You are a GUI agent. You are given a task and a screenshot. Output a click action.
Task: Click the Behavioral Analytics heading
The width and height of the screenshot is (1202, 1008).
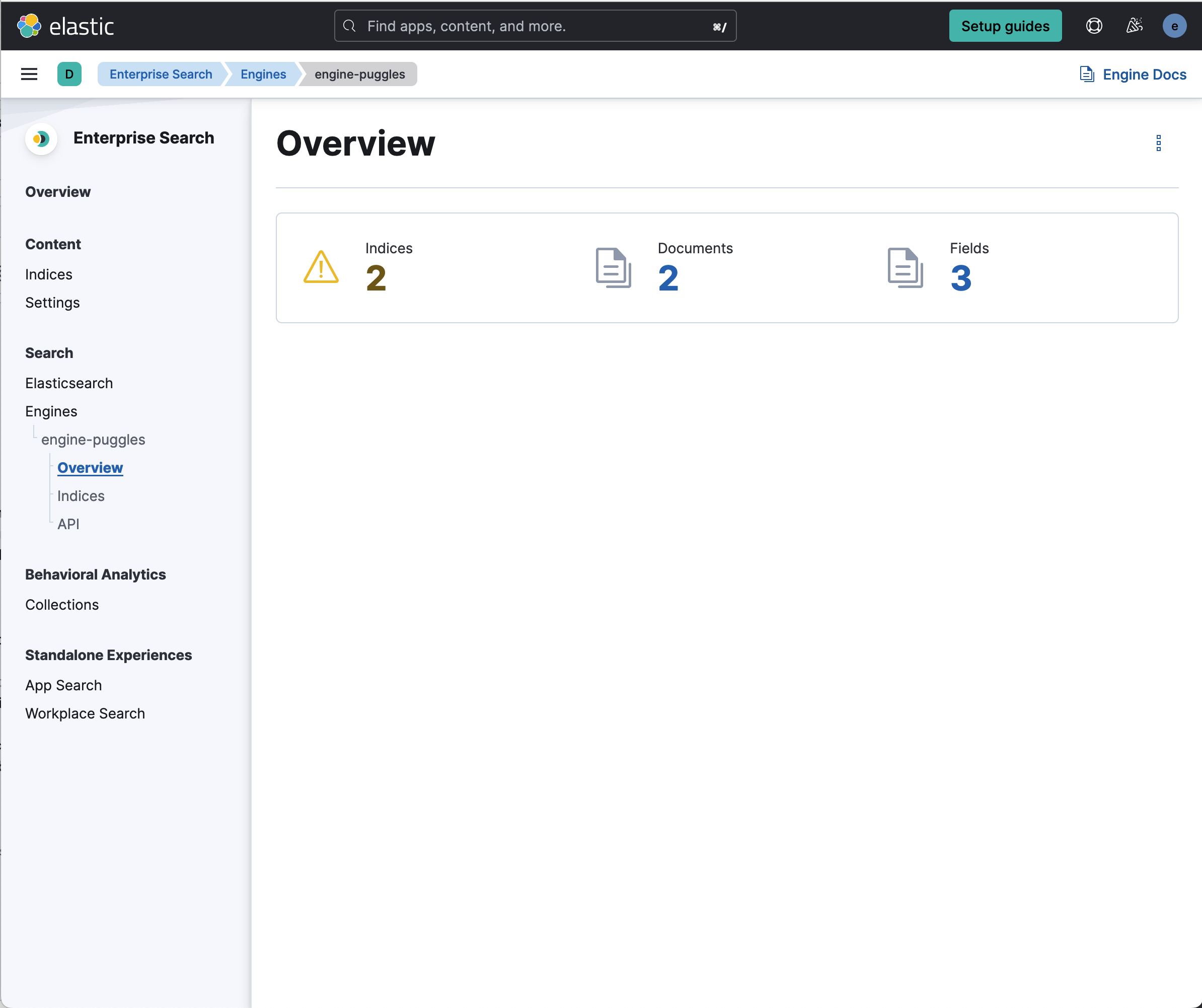tap(96, 574)
